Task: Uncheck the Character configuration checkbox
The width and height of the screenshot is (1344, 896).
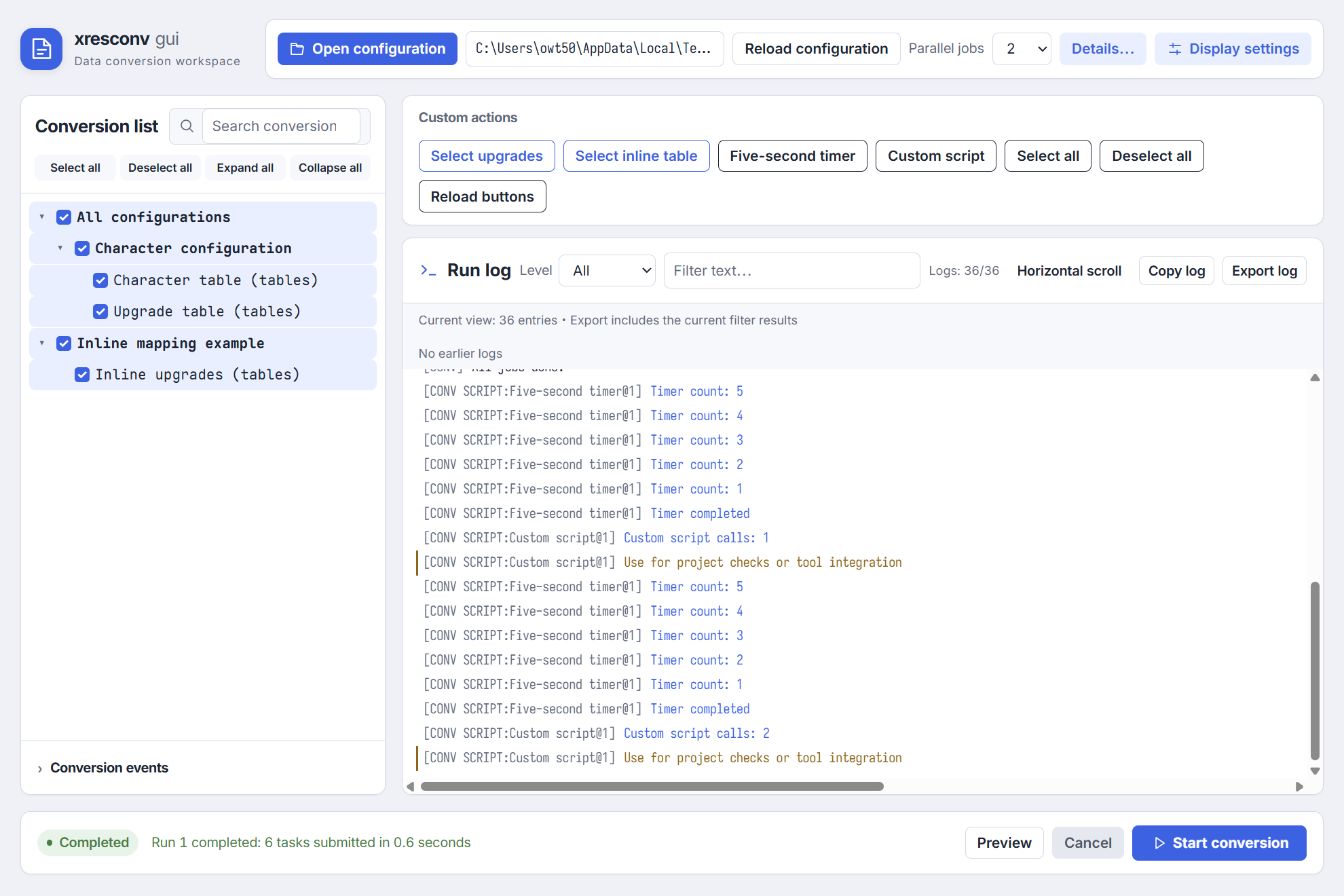Action: coord(82,248)
